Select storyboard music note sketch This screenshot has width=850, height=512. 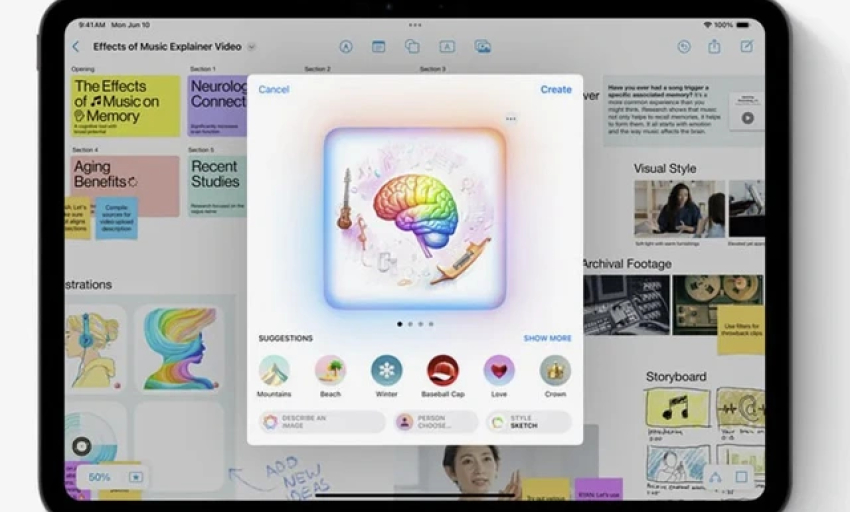[677, 408]
